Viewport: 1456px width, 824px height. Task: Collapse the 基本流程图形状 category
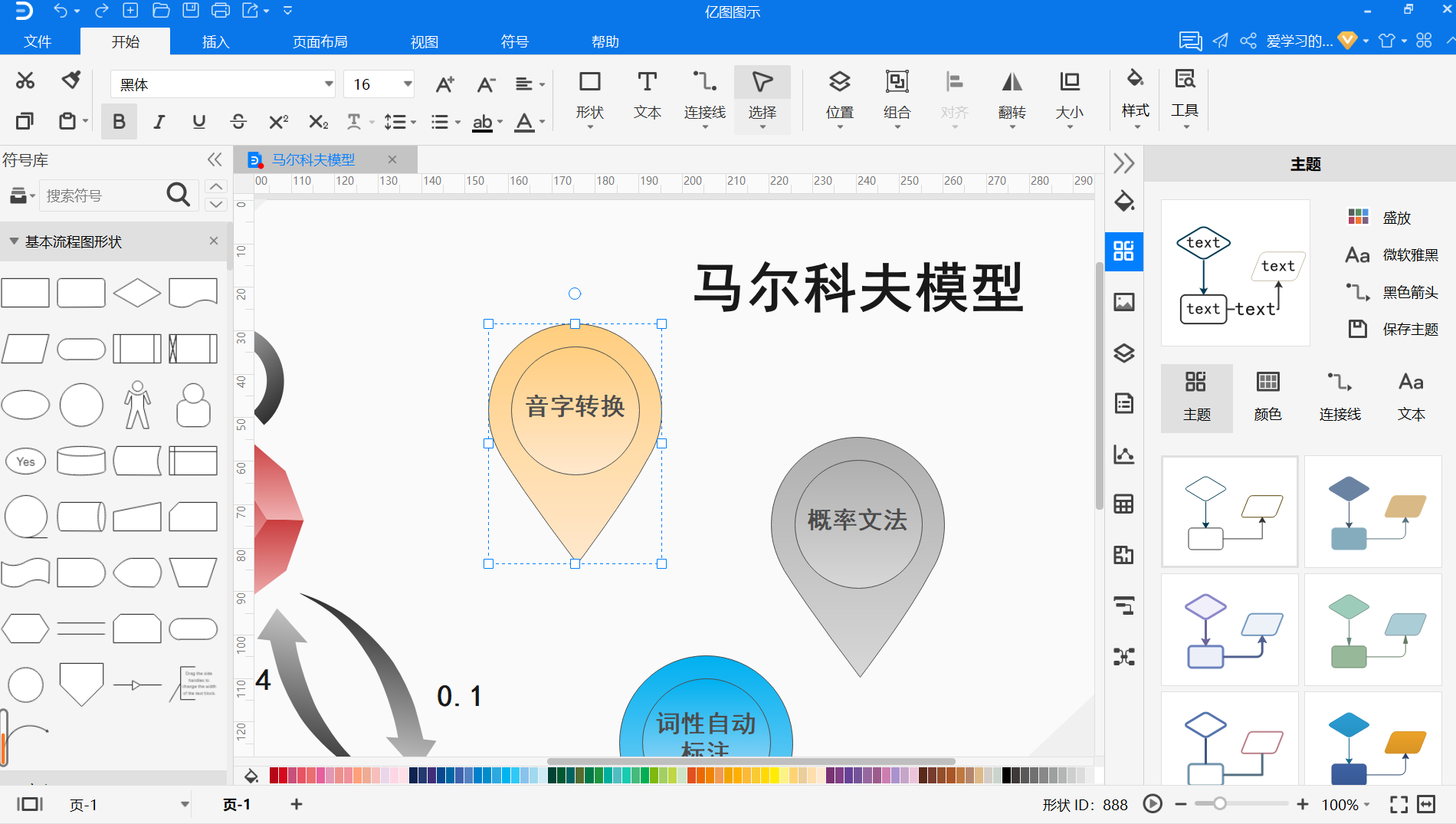[x=14, y=241]
